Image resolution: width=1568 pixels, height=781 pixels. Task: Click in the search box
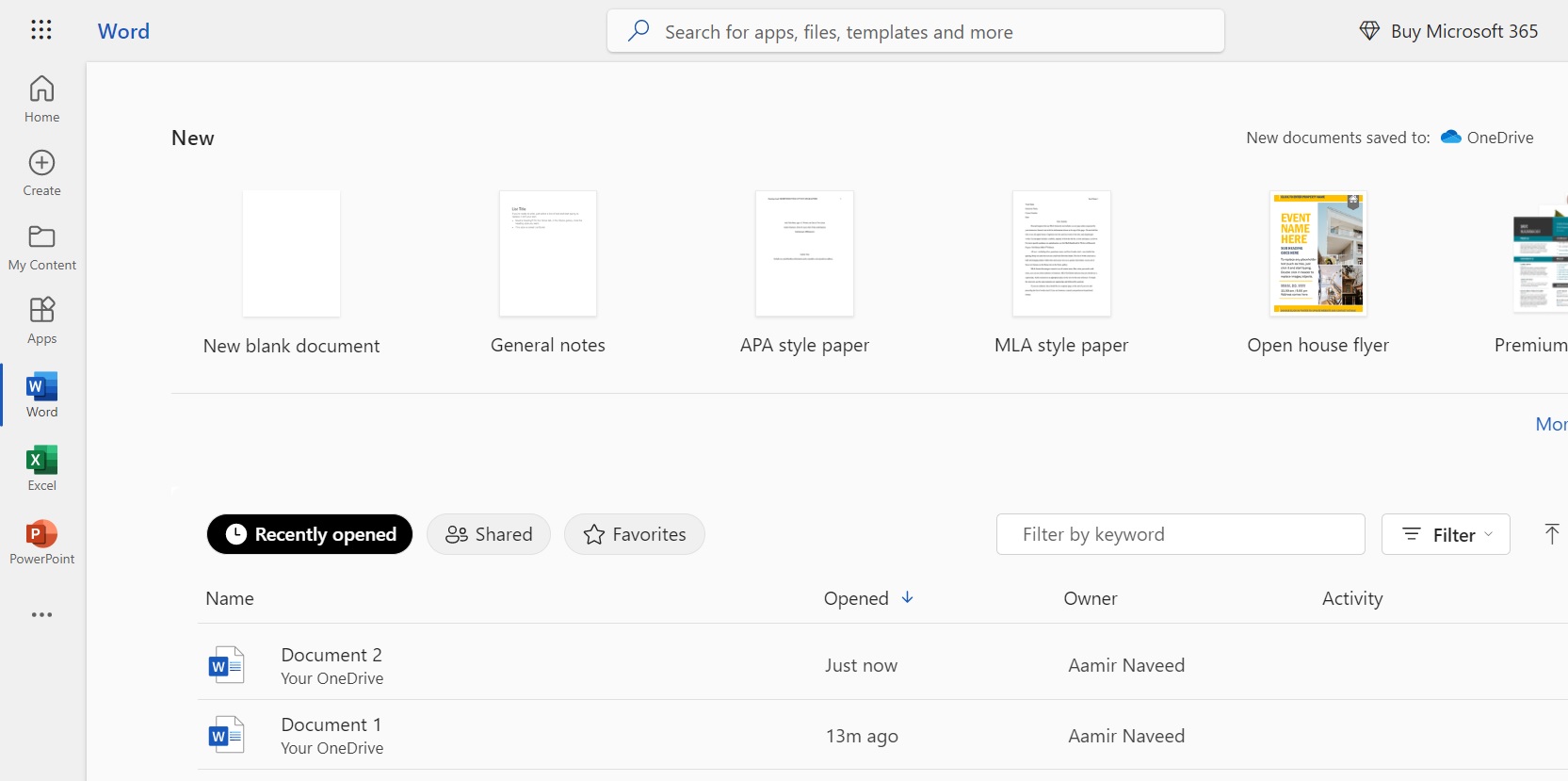tap(915, 31)
